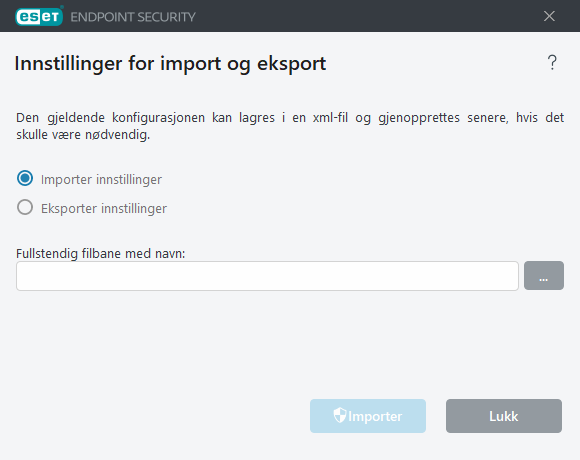Close the ESET Endpoint Security dialog

(x=549, y=16)
